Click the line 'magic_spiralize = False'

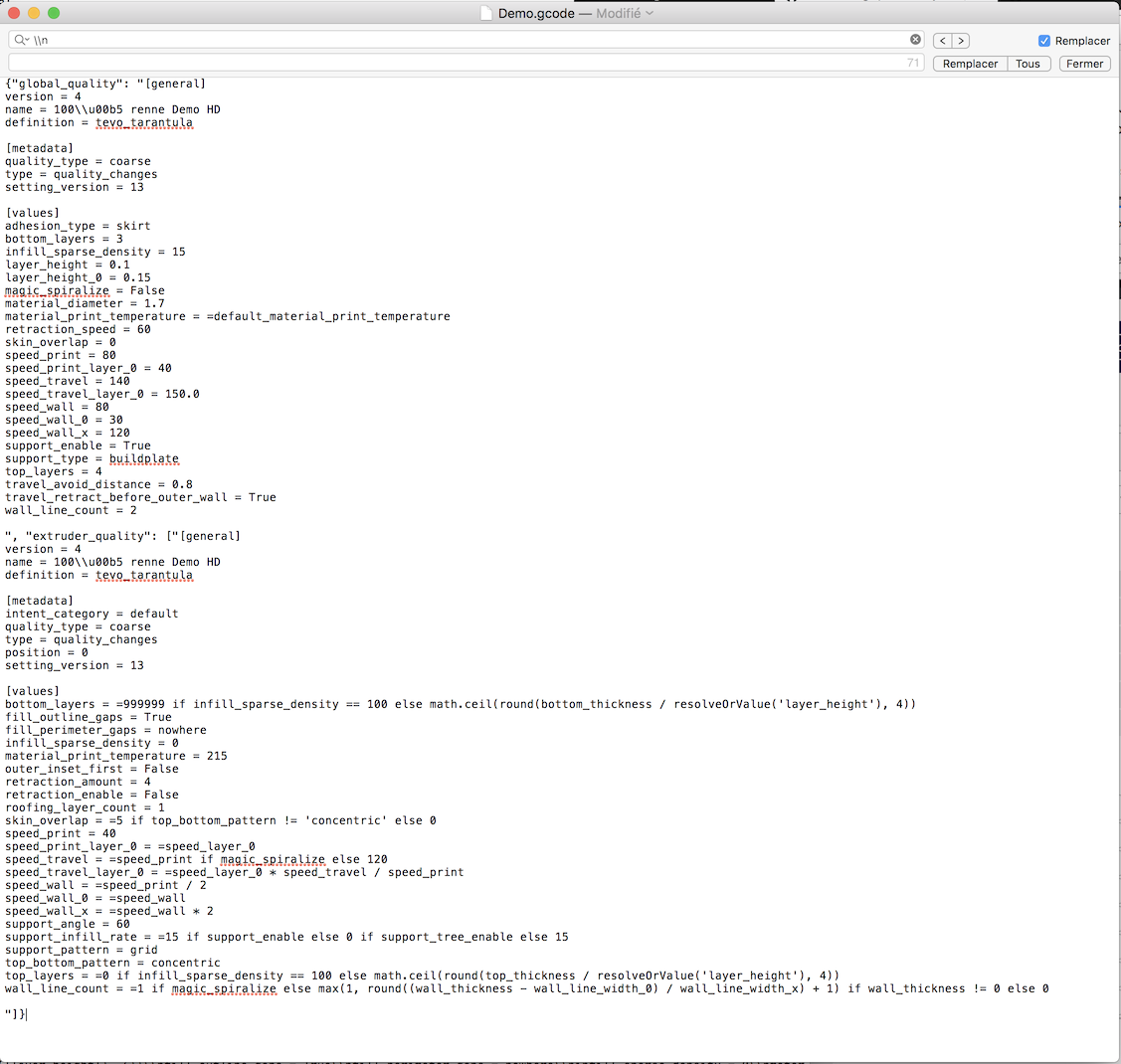tap(86, 290)
